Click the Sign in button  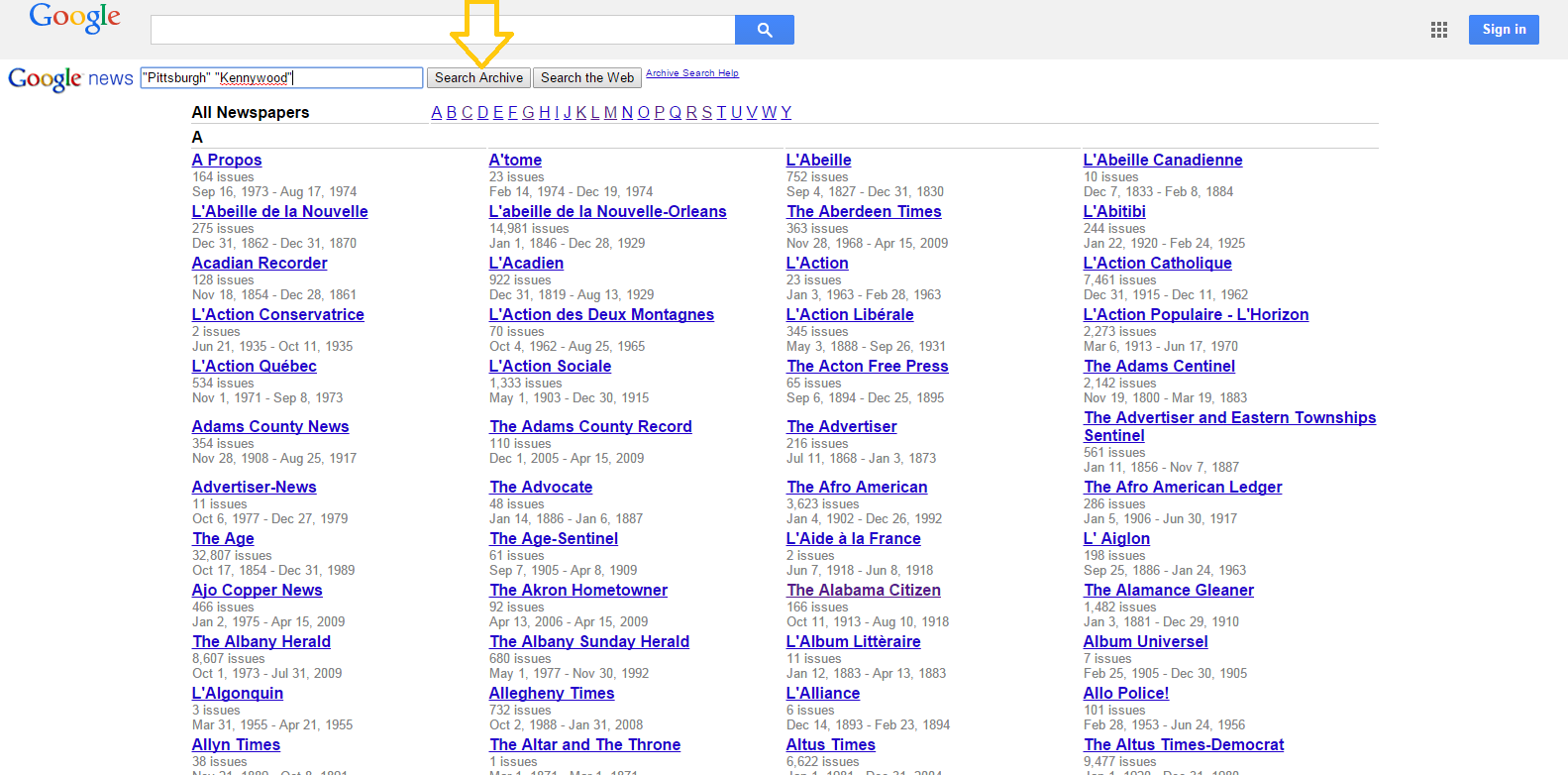click(x=1504, y=30)
